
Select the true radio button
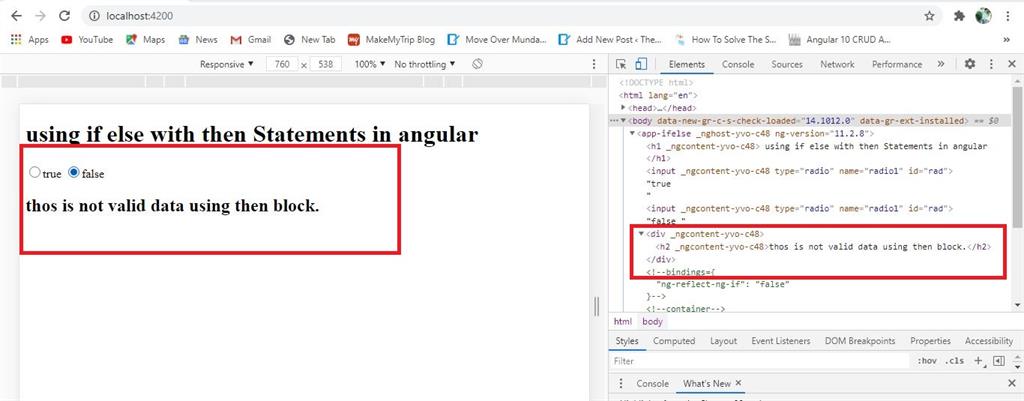[x=35, y=172]
